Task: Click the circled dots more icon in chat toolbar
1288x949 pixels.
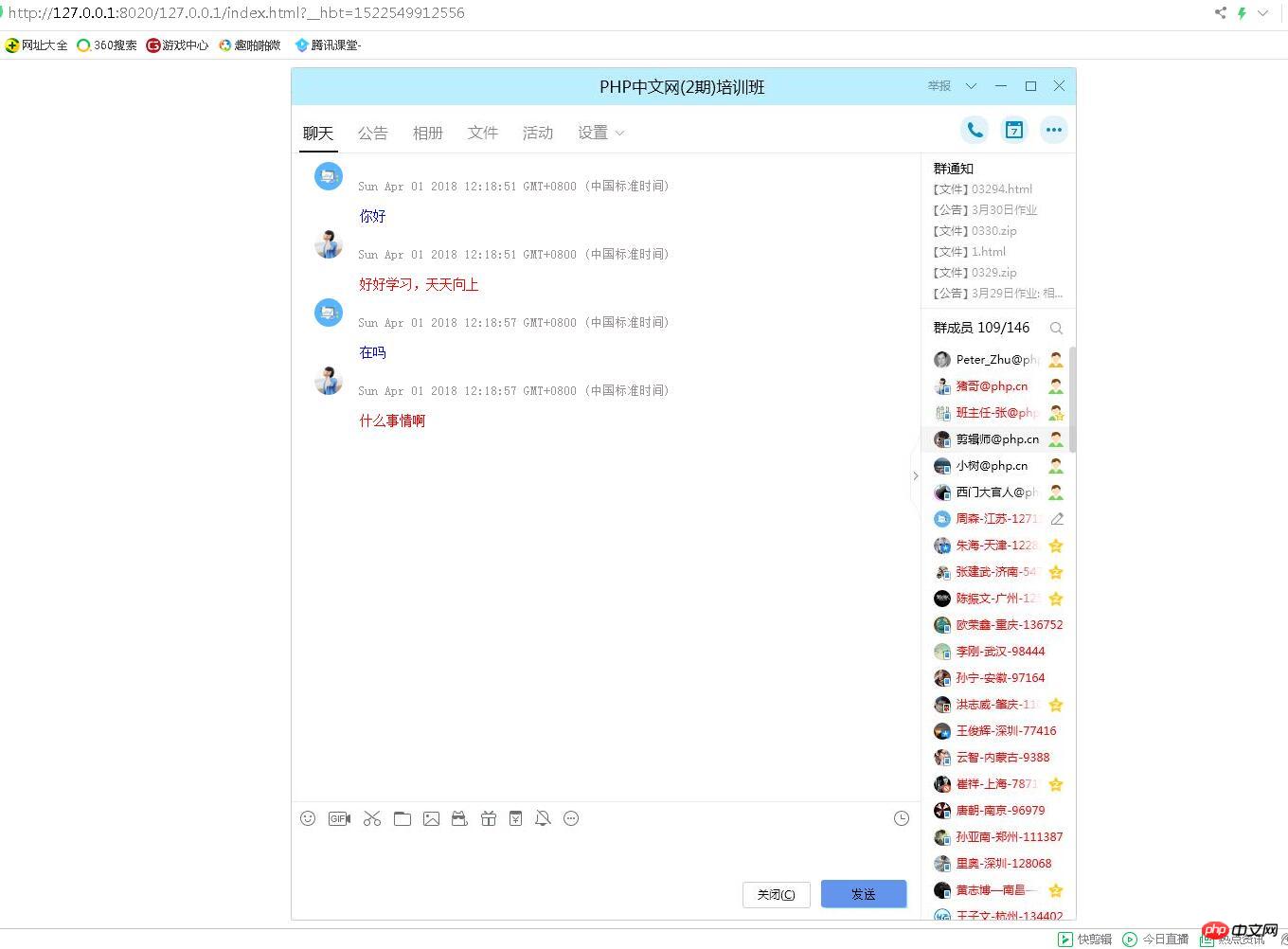Action: [x=571, y=818]
